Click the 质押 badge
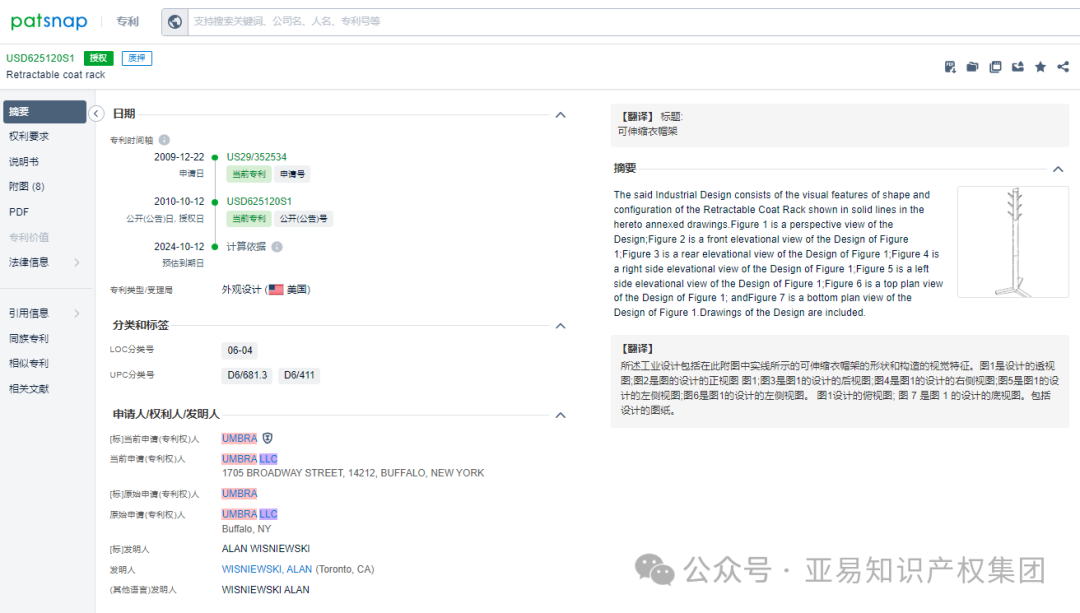The height and width of the screenshot is (613, 1080). 136,58
